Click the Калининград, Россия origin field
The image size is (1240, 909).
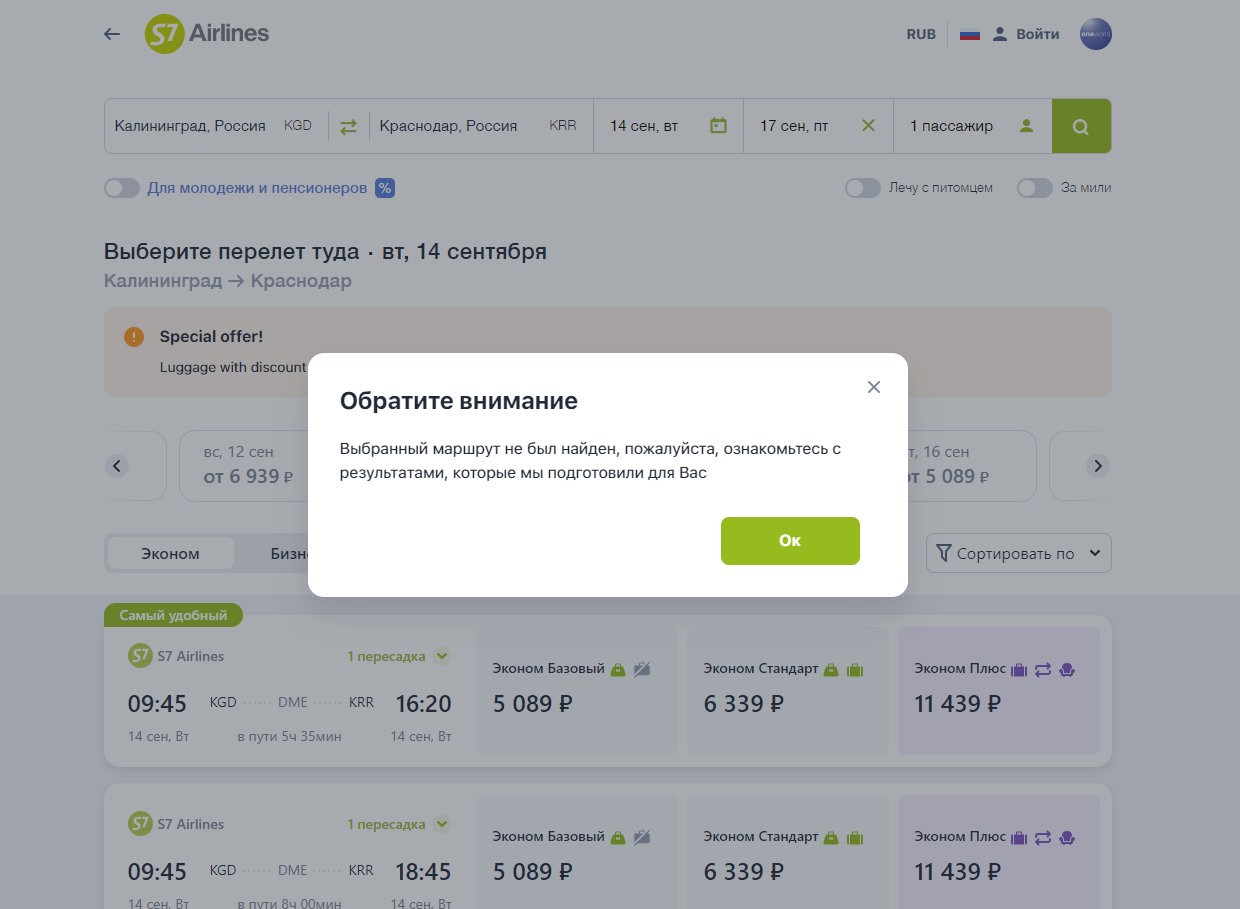click(190, 126)
